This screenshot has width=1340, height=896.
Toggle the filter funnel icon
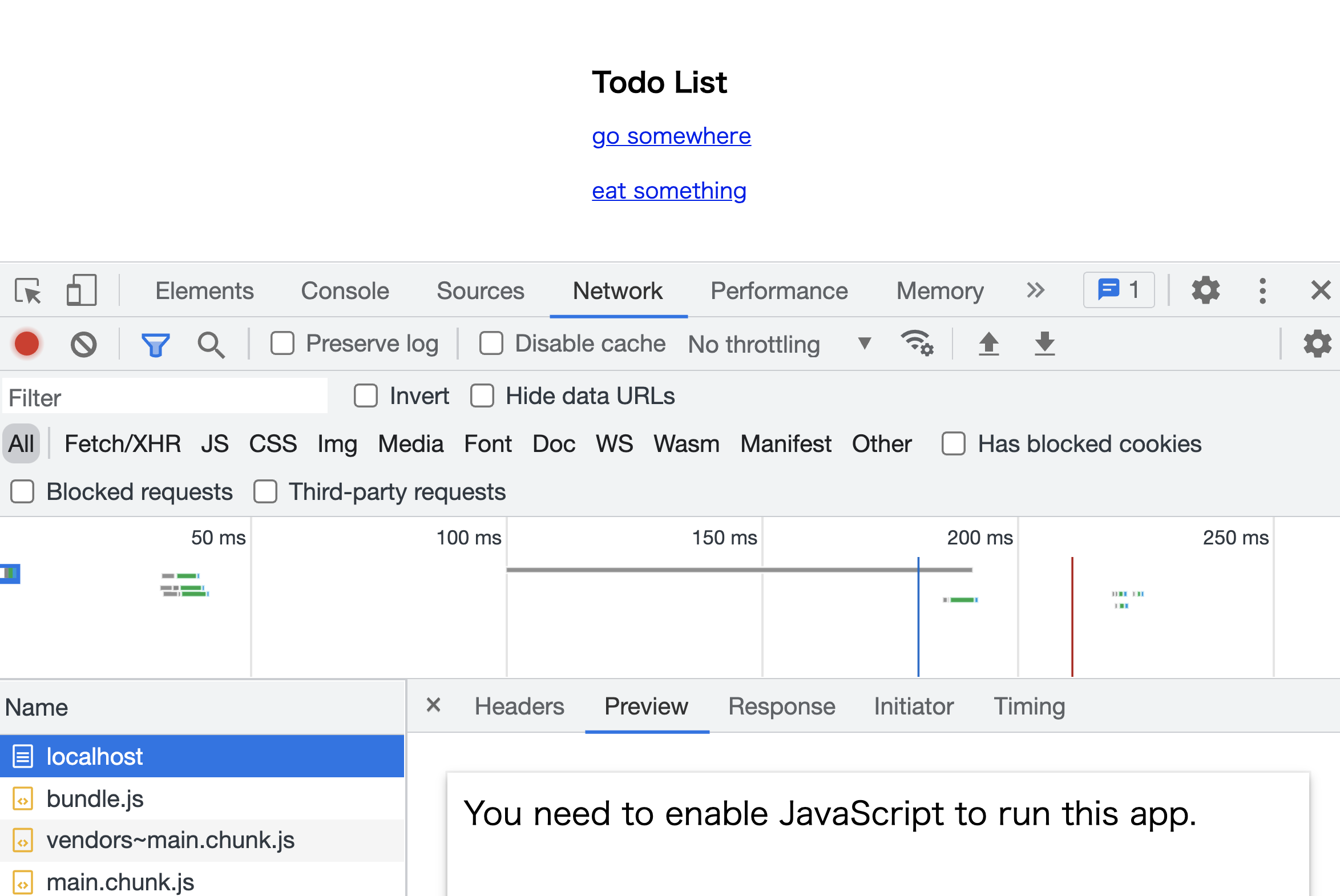(155, 344)
